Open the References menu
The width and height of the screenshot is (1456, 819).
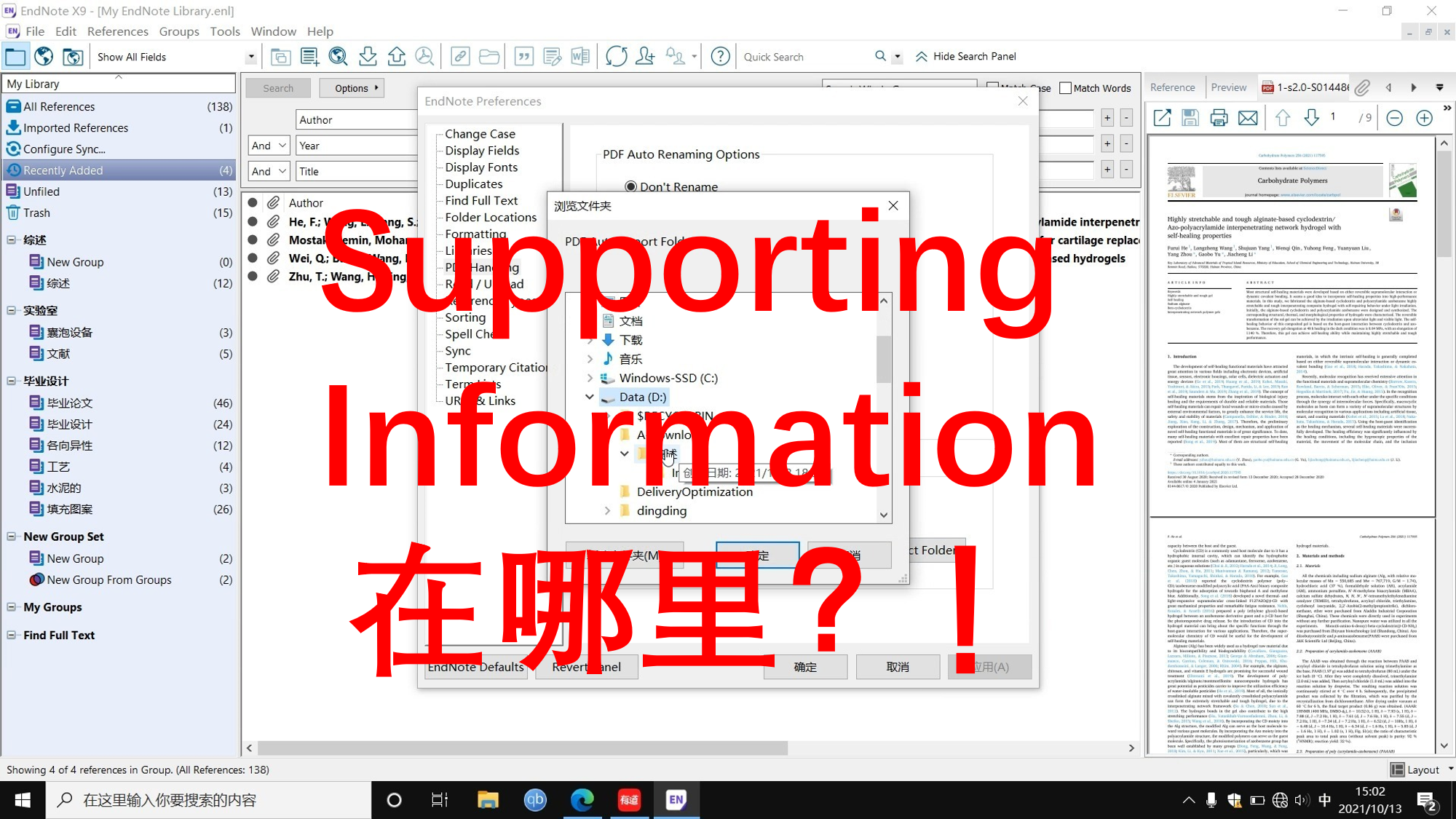[x=118, y=31]
